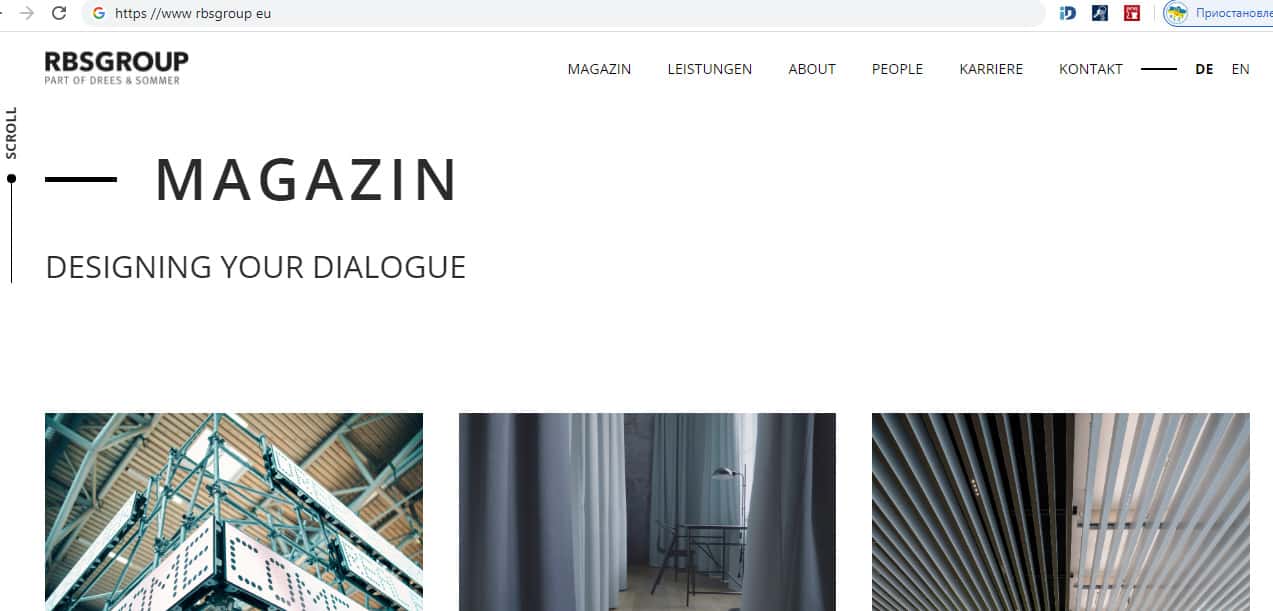The image size is (1273, 611).
Task: Open the browser profile avatar
Action: tap(1176, 13)
